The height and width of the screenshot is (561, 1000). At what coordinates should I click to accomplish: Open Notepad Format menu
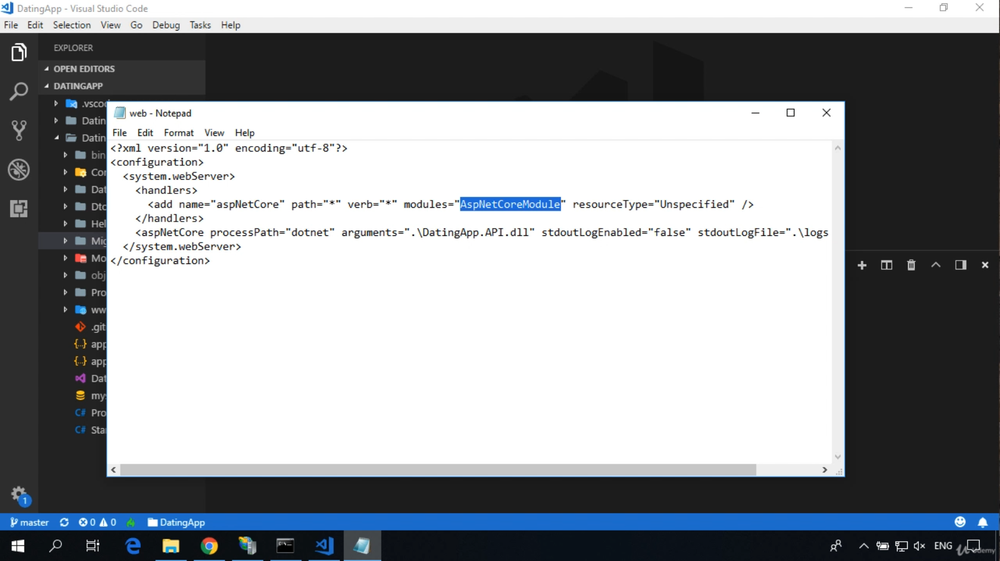(179, 133)
